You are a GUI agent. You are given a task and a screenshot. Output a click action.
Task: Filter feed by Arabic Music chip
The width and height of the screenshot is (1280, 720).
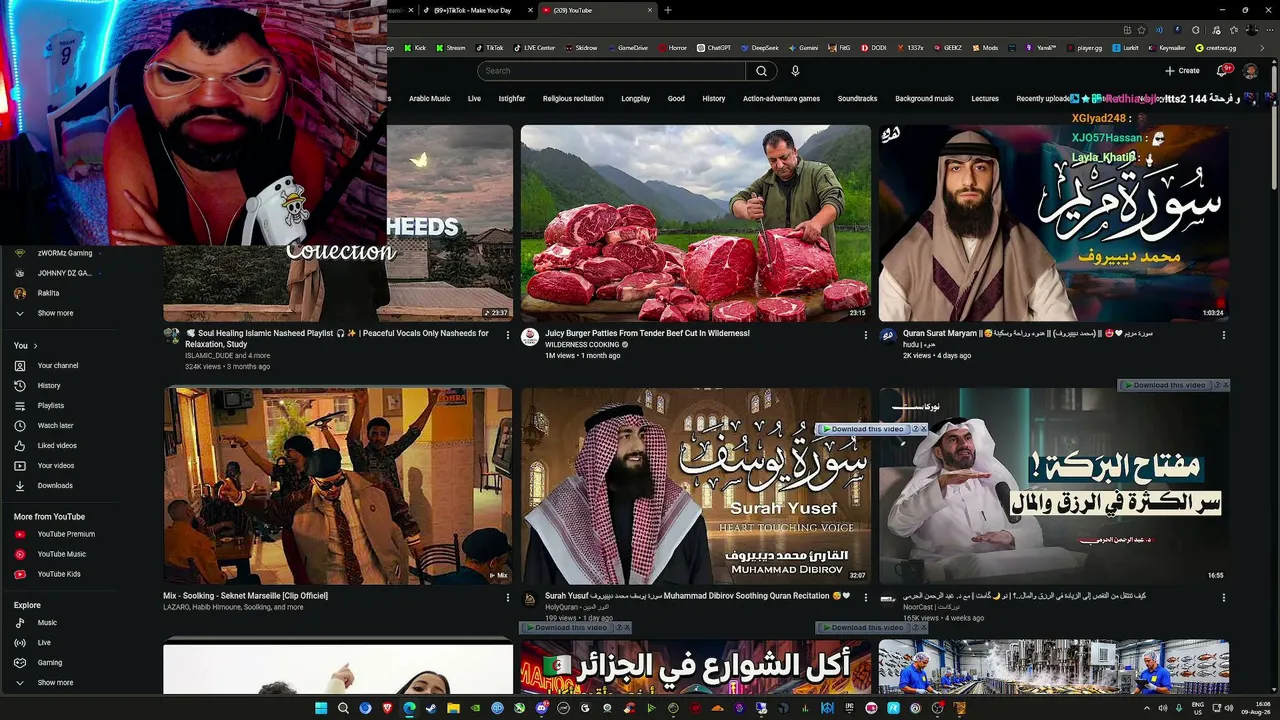pyautogui.click(x=429, y=99)
